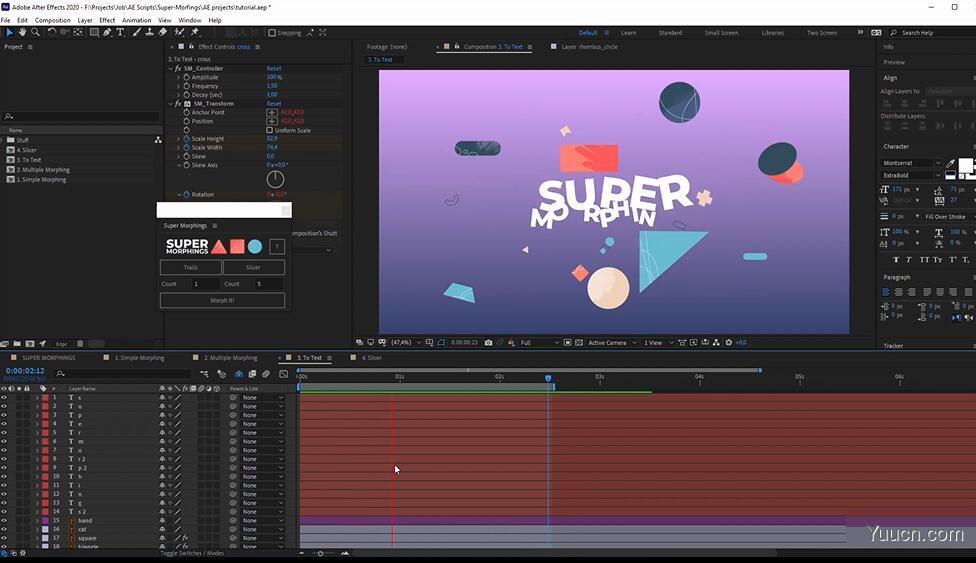Select the Eraser tool
Viewport: 976px width, 563px height.
pyautogui.click(x=162, y=32)
